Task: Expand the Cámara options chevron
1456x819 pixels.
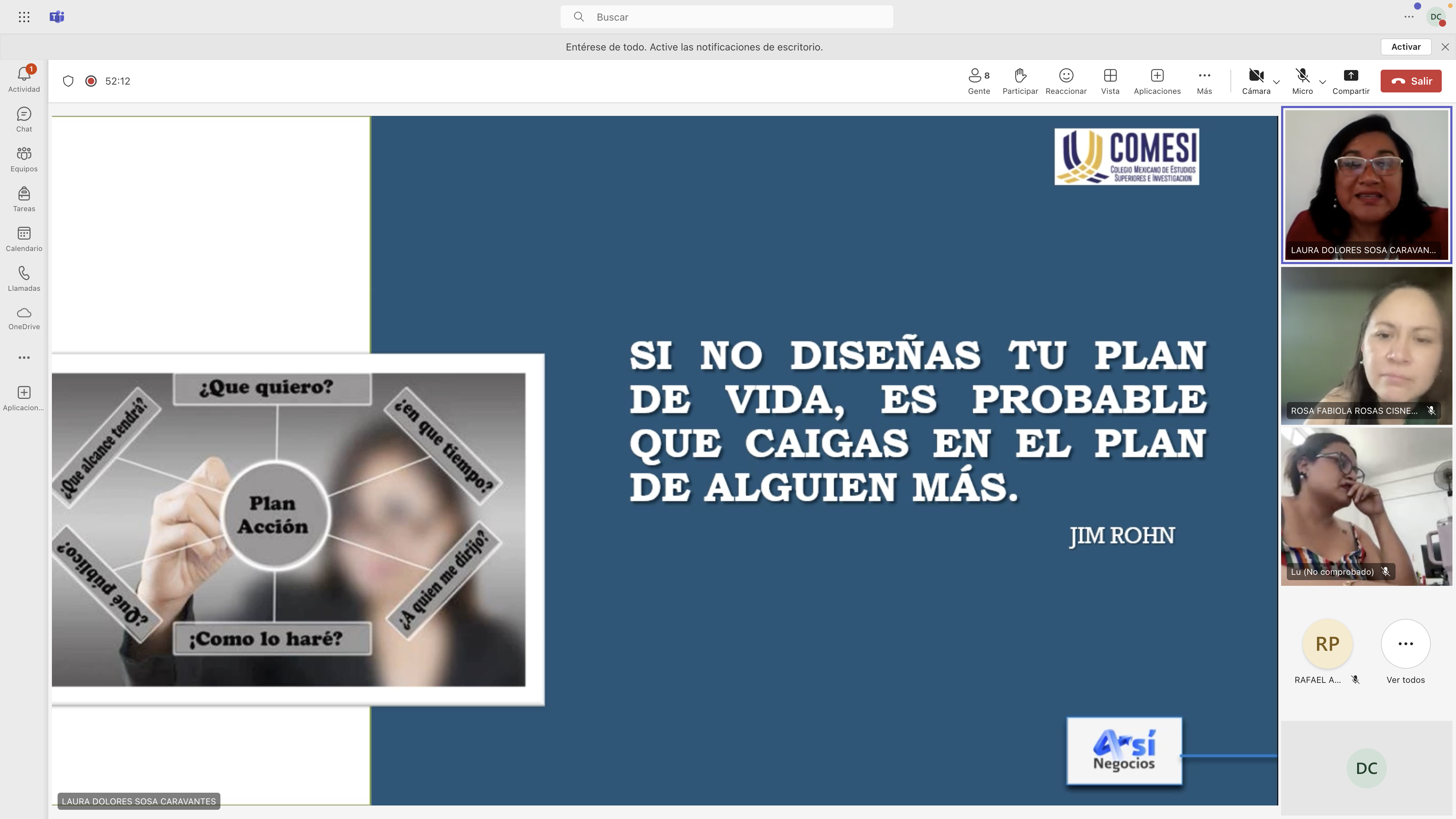Action: coord(1276,82)
